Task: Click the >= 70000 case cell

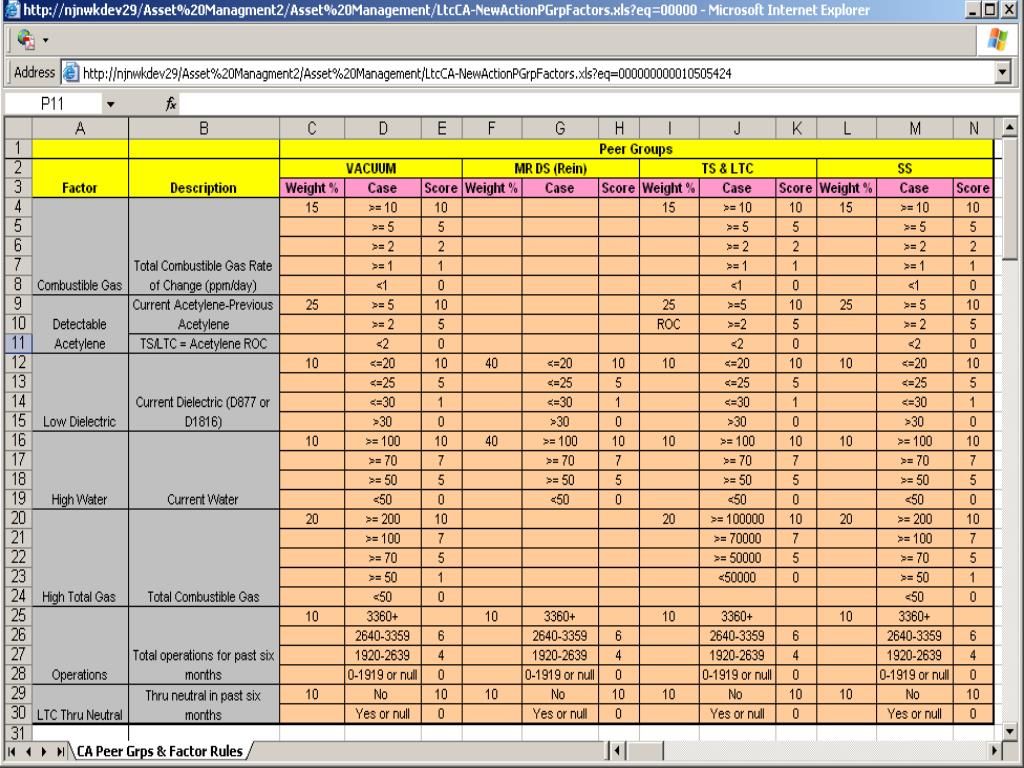Action: (x=737, y=539)
